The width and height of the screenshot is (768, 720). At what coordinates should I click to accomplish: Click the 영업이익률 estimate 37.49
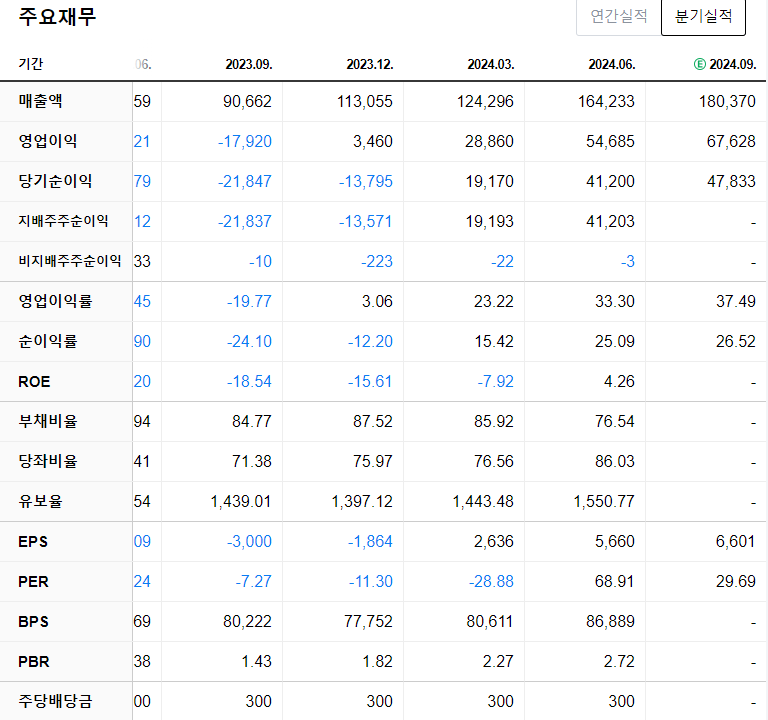[x=736, y=301]
